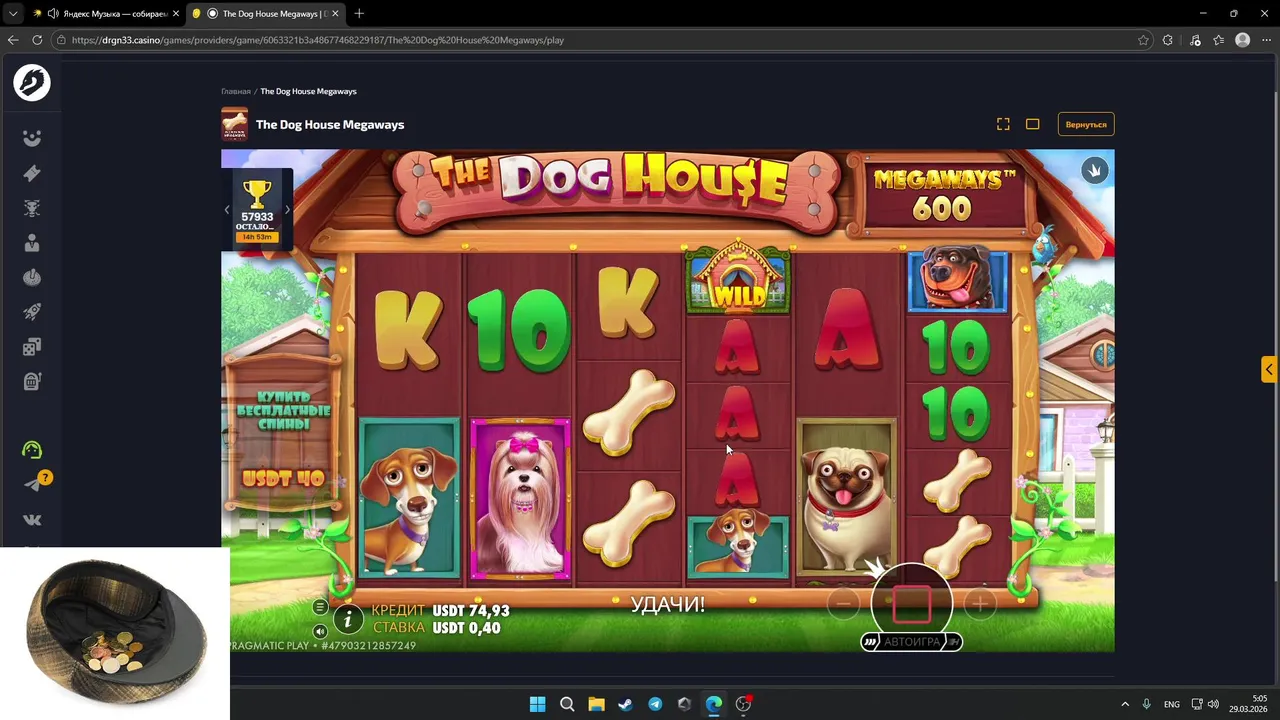Open the game hamburger menu
The height and width of the screenshot is (720, 1280).
tap(320, 607)
